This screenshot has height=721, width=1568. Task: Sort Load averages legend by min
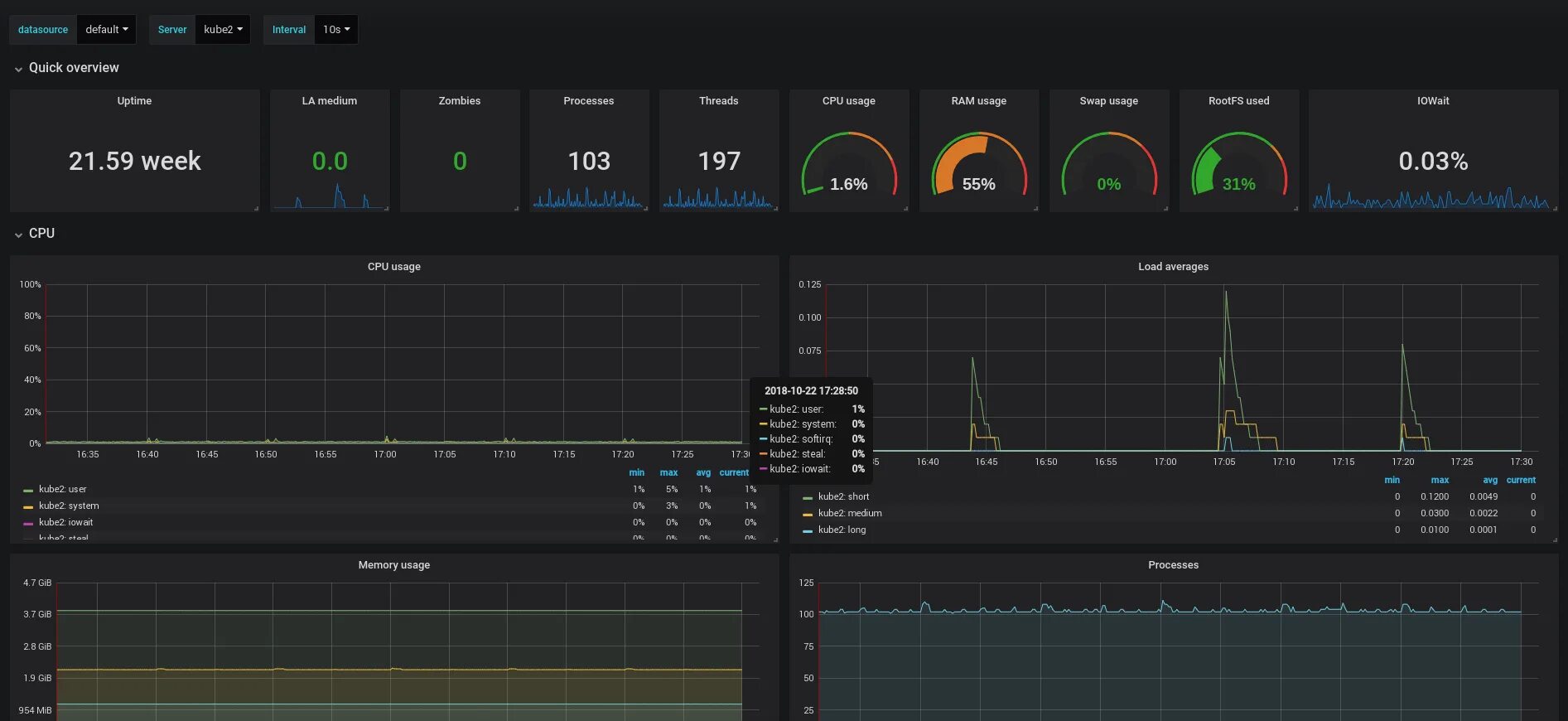point(1392,481)
